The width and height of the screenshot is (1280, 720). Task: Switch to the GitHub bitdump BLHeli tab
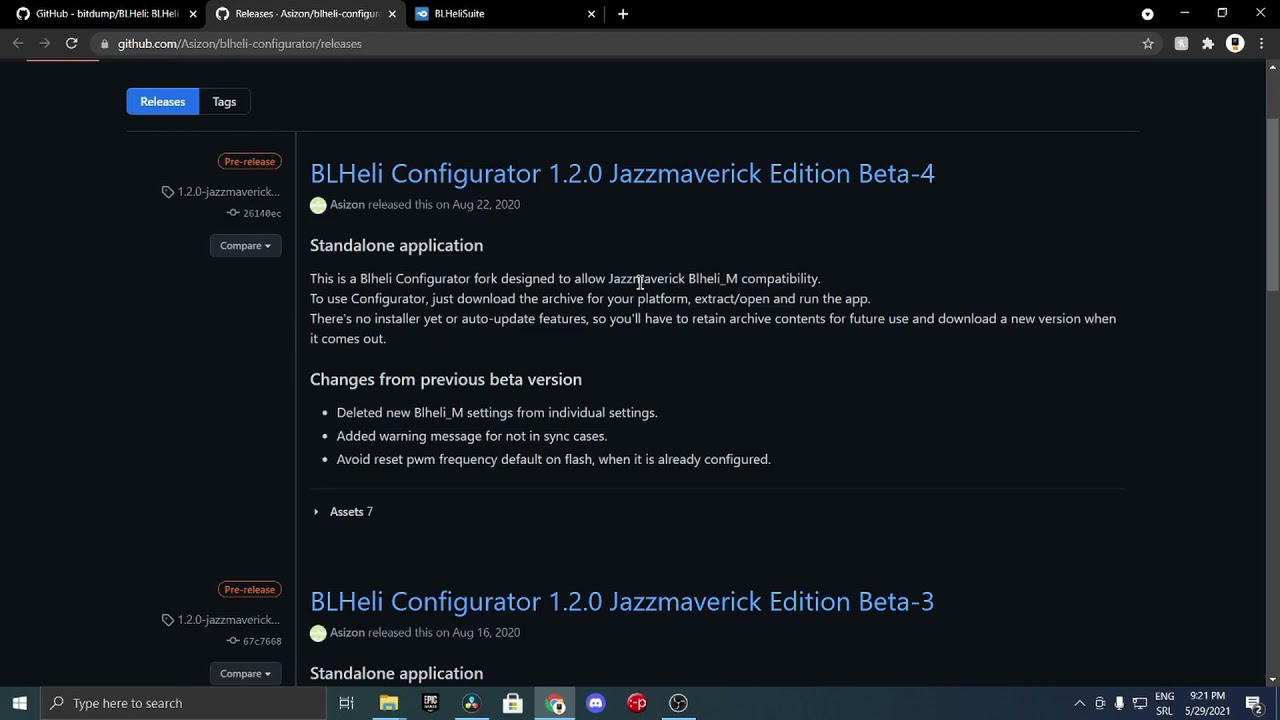105,14
